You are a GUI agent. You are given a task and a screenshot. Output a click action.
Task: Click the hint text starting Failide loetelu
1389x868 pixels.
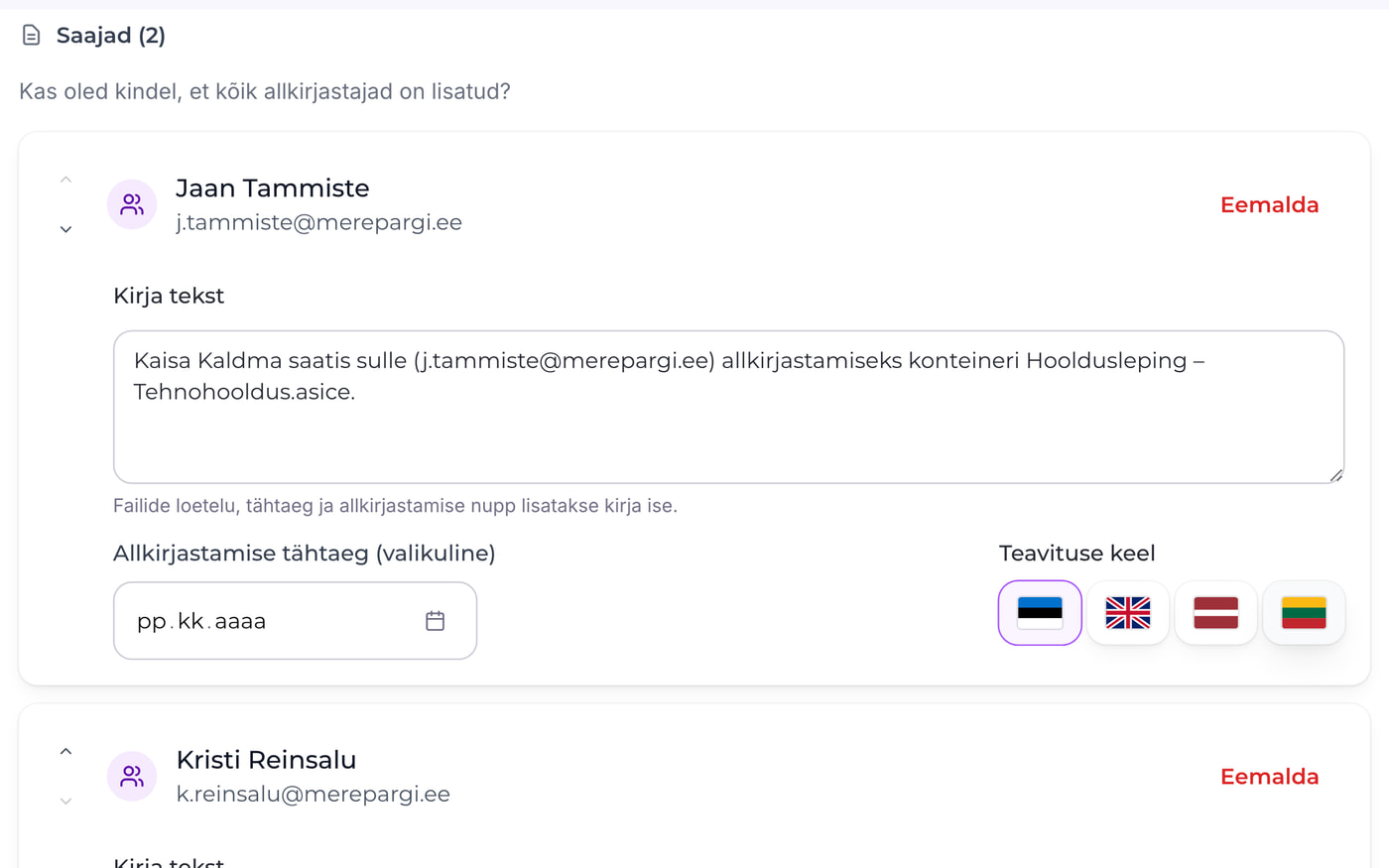pos(395,506)
